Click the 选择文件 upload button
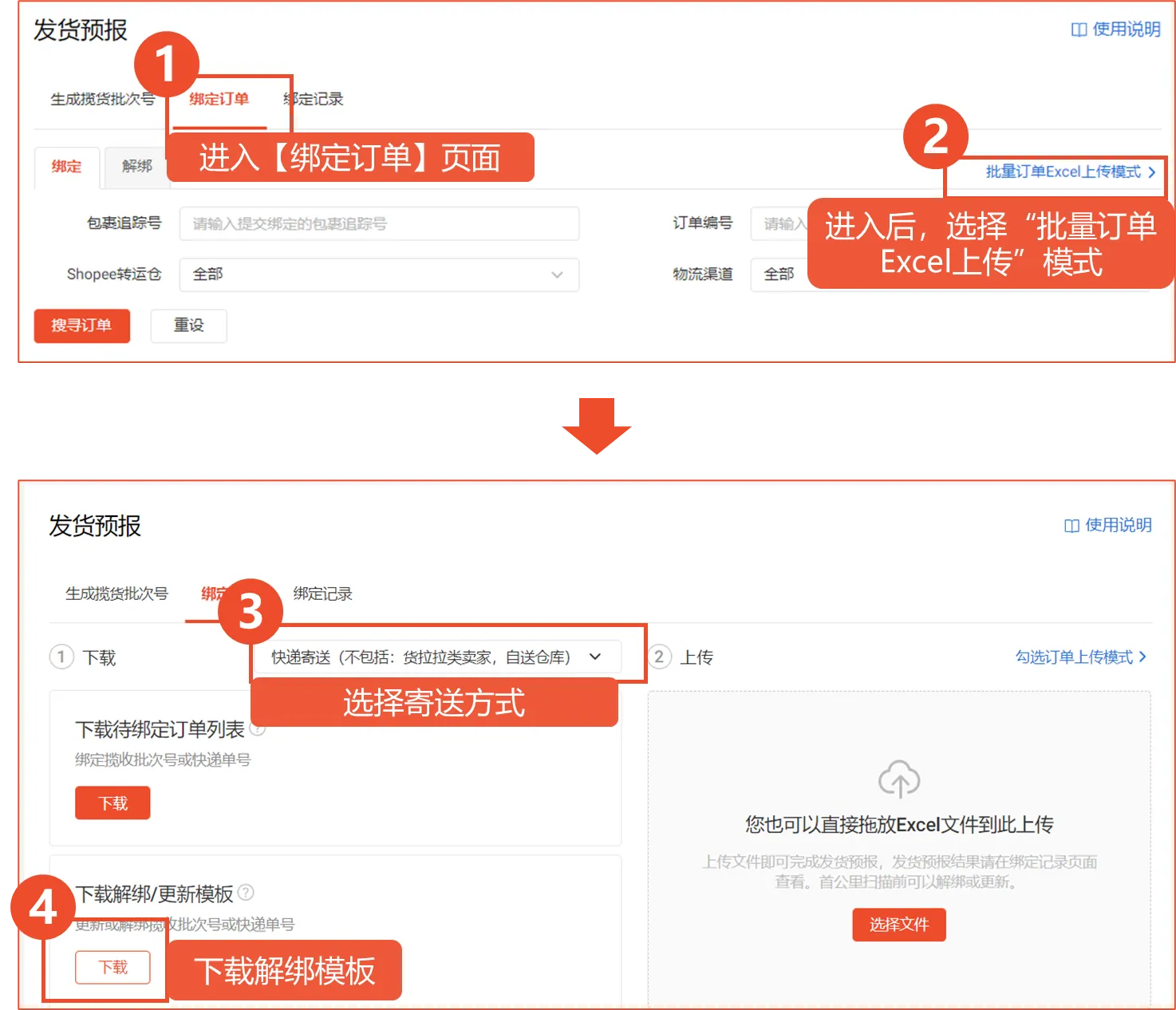The image size is (1176, 1010). tap(898, 925)
